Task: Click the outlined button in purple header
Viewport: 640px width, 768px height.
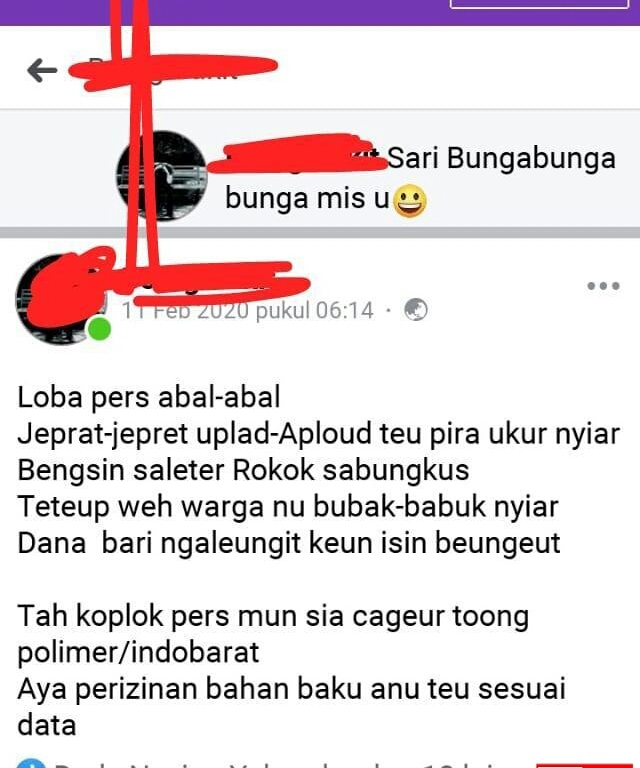Action: (x=539, y=4)
